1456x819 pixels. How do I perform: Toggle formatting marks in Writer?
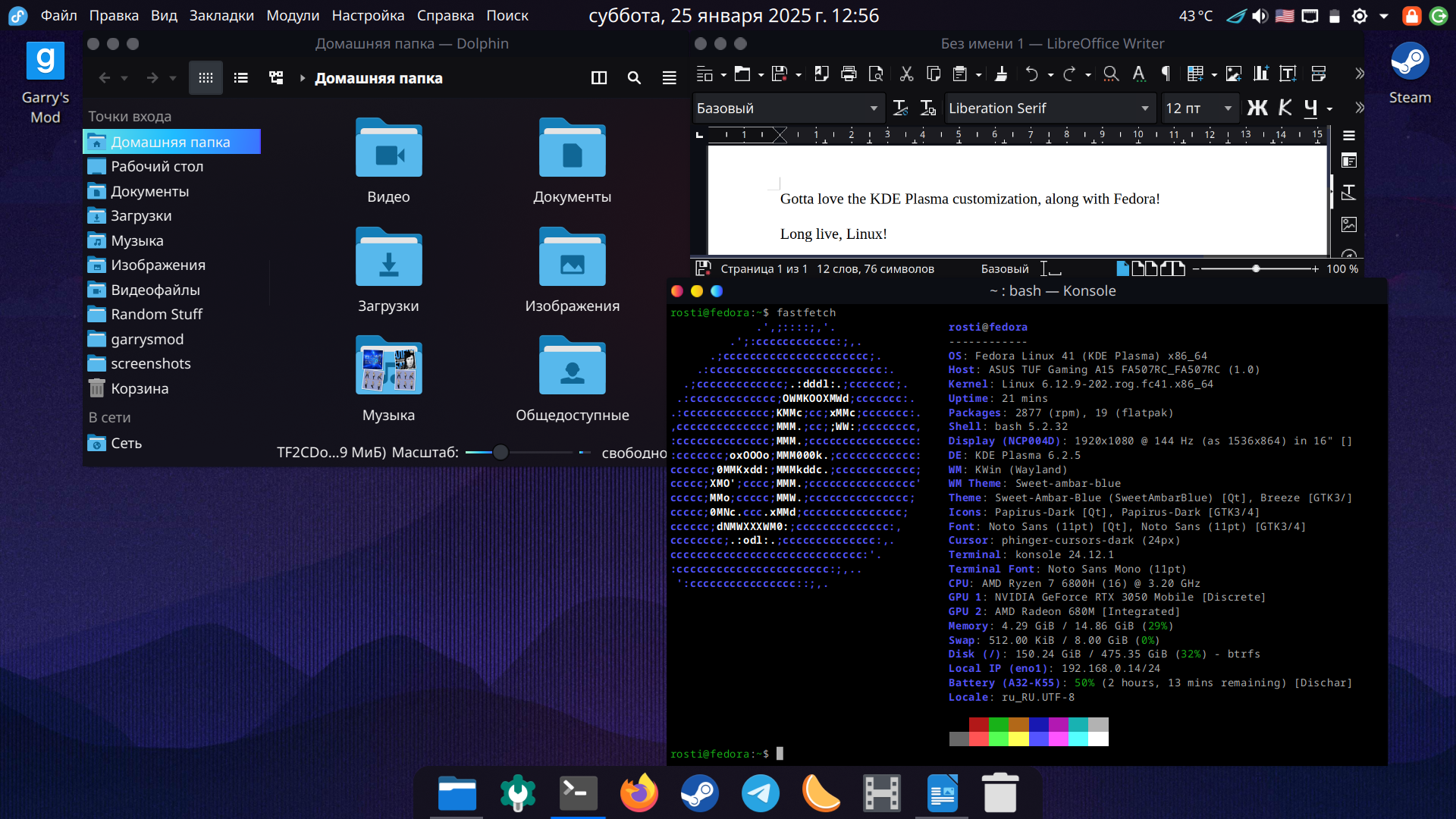1166,74
